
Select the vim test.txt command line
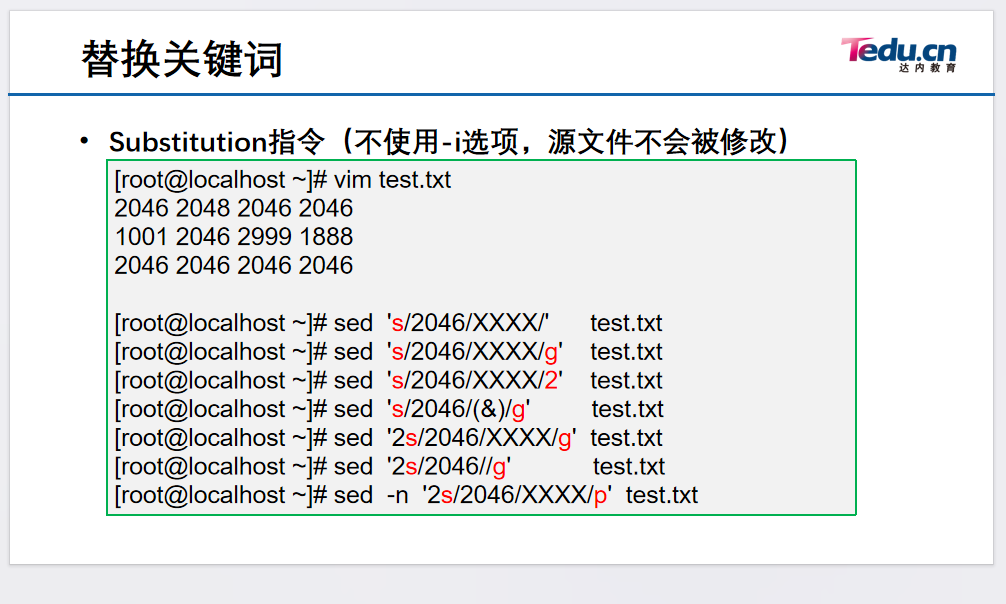(282, 180)
